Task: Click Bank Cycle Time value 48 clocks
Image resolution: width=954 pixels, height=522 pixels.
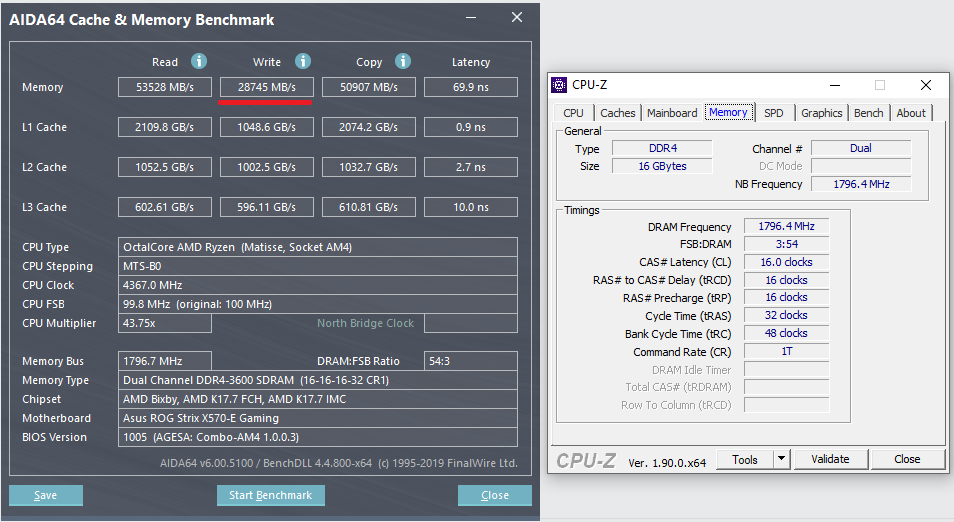Action: coord(786,333)
